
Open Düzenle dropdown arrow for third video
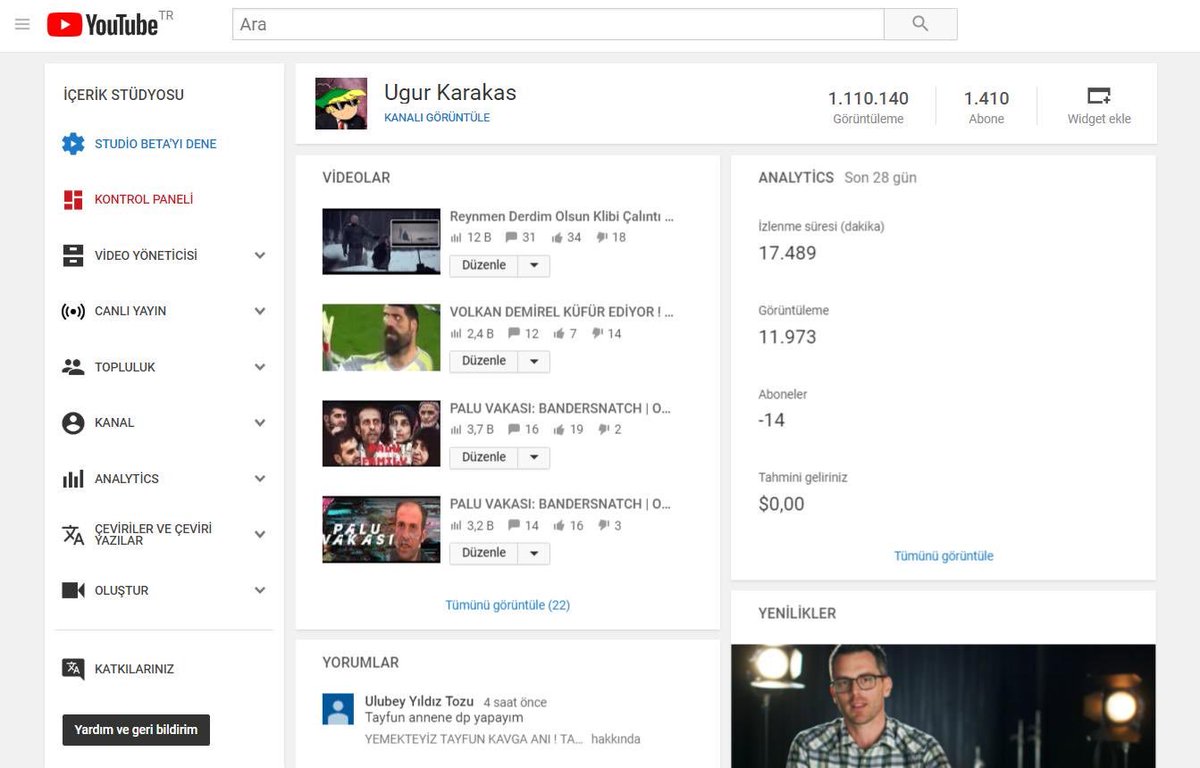[534, 458]
